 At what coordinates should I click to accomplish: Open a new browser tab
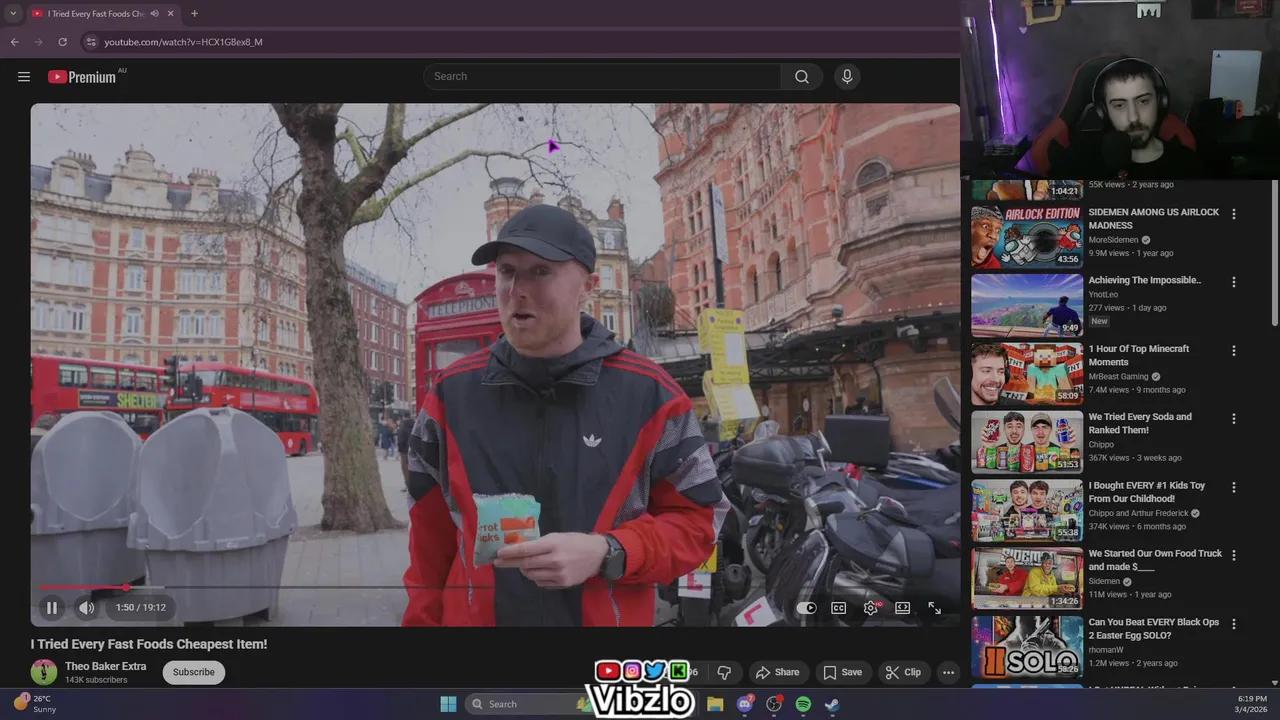point(194,14)
